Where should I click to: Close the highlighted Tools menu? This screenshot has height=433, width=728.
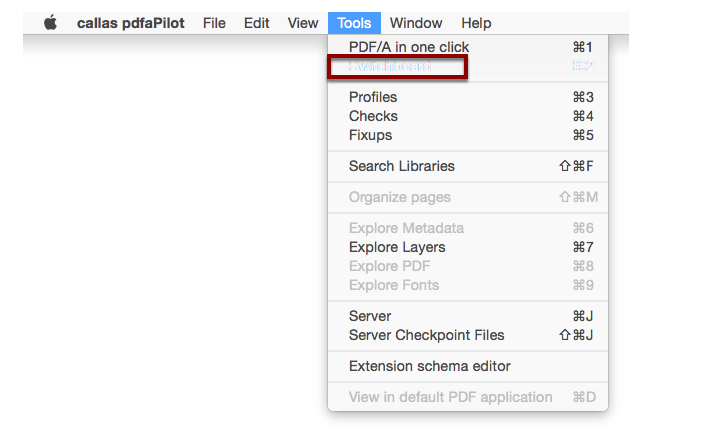click(x=354, y=23)
